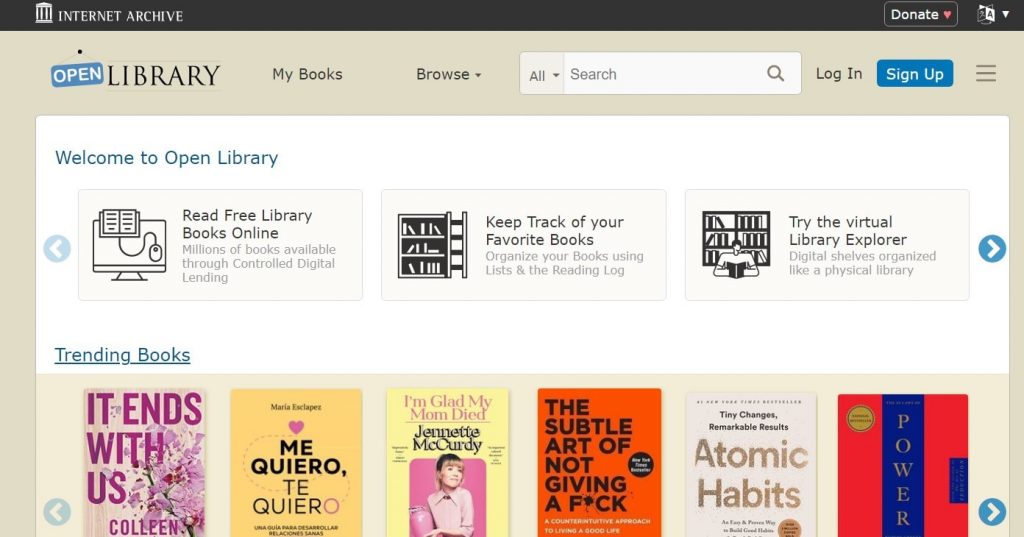Click the Internet Archive pillar logo icon

click(44, 12)
